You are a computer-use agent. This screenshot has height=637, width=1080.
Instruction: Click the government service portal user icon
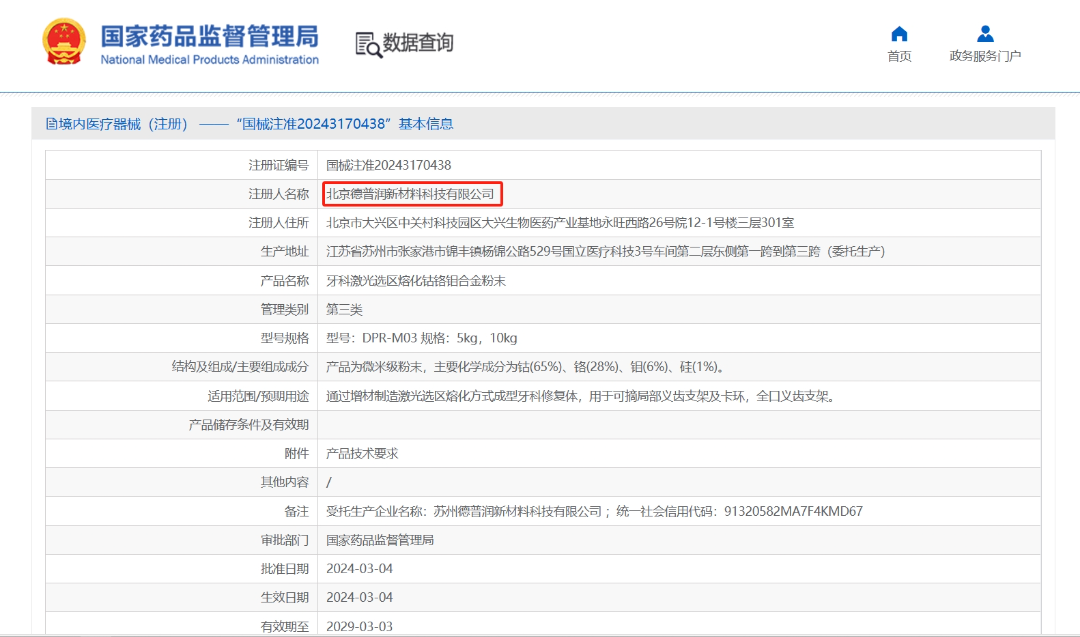[985, 34]
